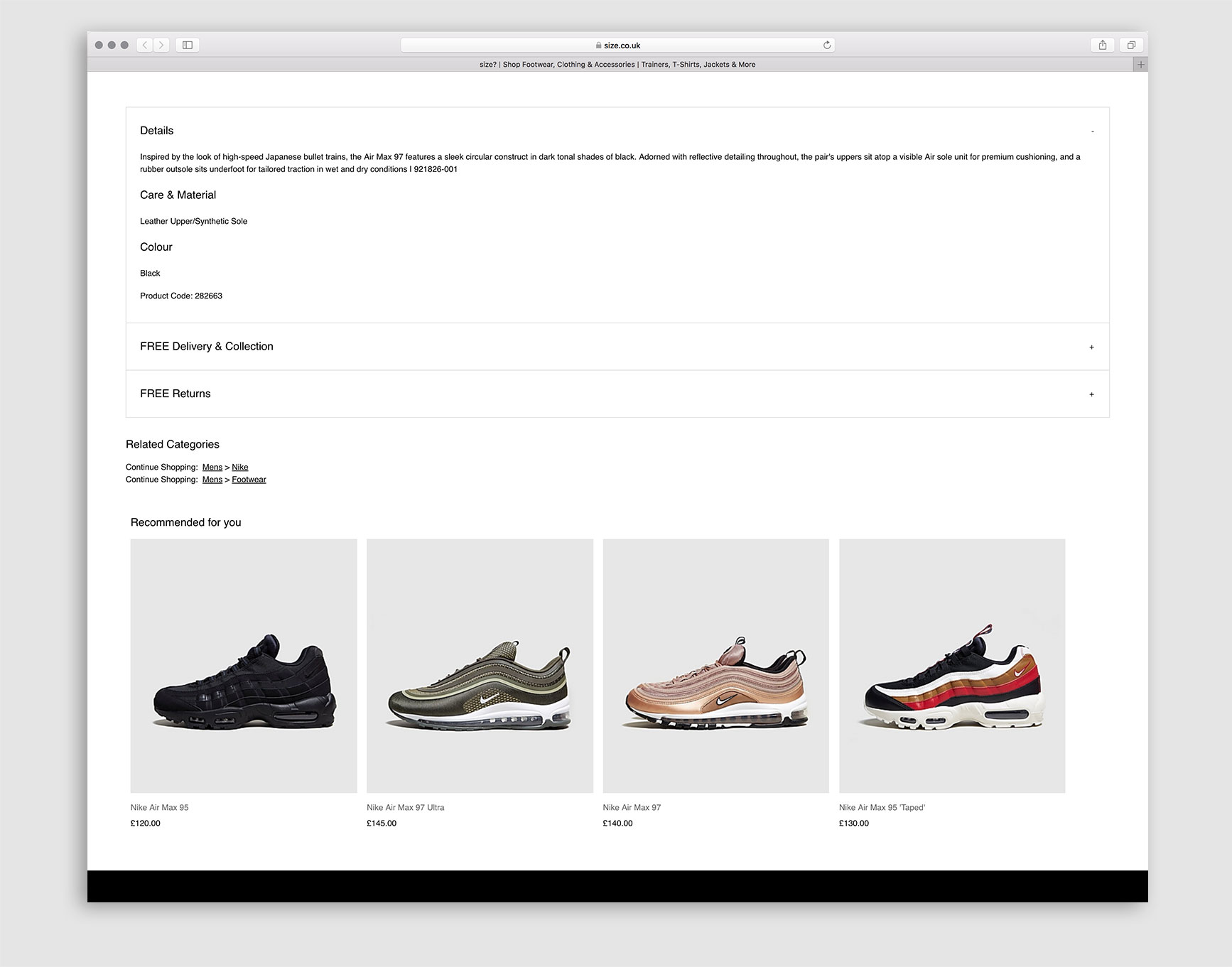1232x967 pixels.
Task: Open the olive Air Max 97 Ultra image
Action: click(480, 666)
